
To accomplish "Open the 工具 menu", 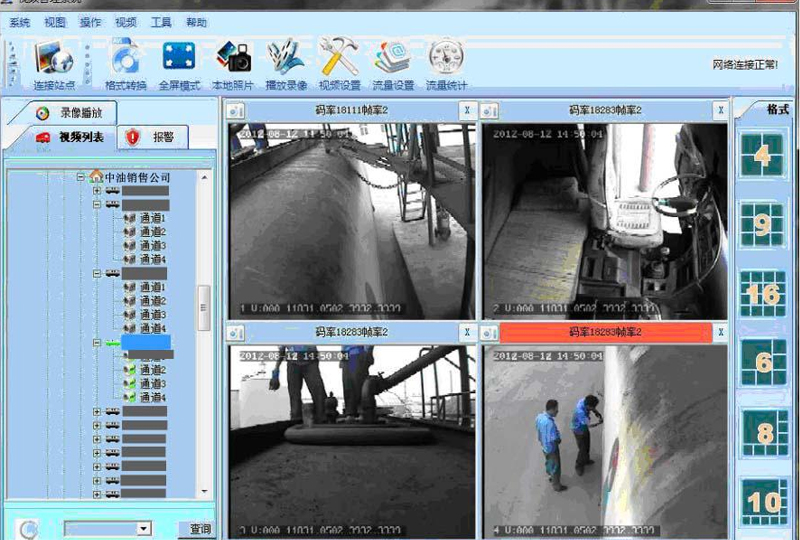I will tap(161, 22).
